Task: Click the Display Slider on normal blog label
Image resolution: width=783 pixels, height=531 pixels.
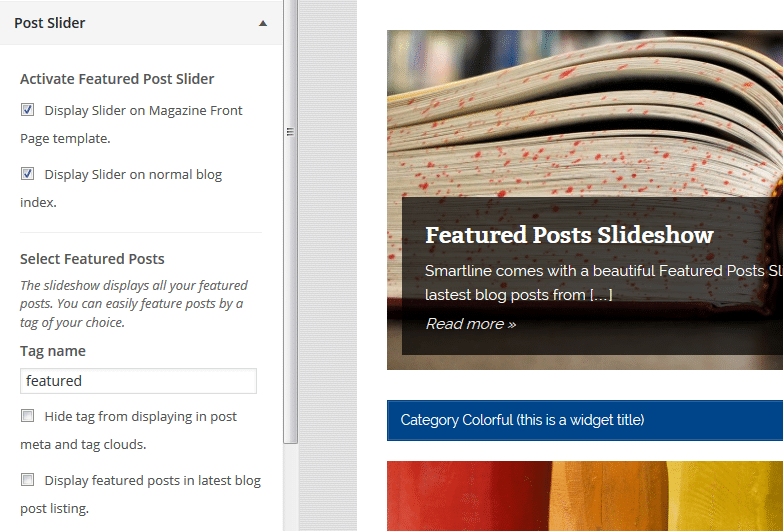Action: point(133,174)
